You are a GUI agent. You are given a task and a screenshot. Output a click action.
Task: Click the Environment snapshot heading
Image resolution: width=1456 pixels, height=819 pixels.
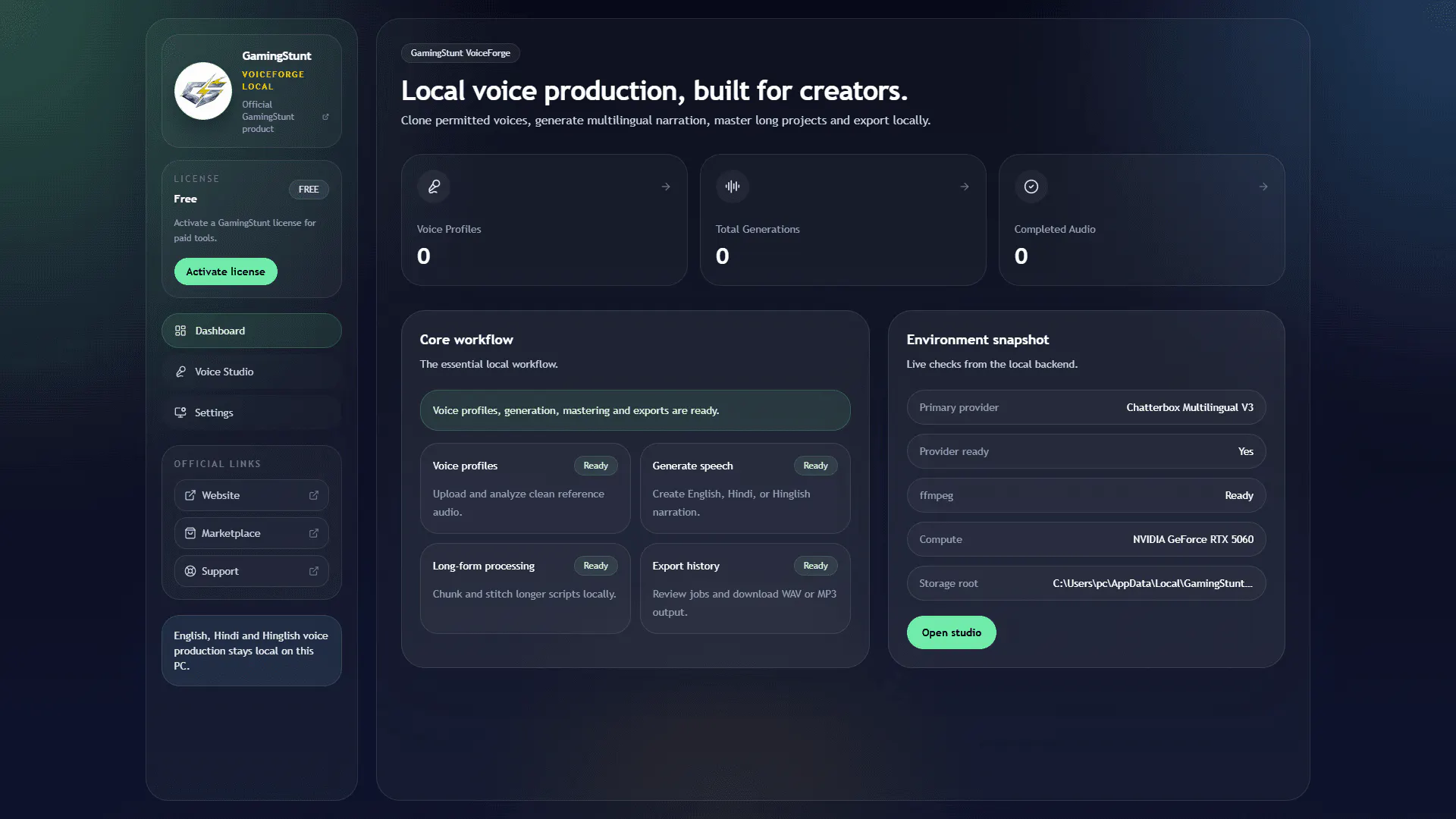click(x=977, y=340)
